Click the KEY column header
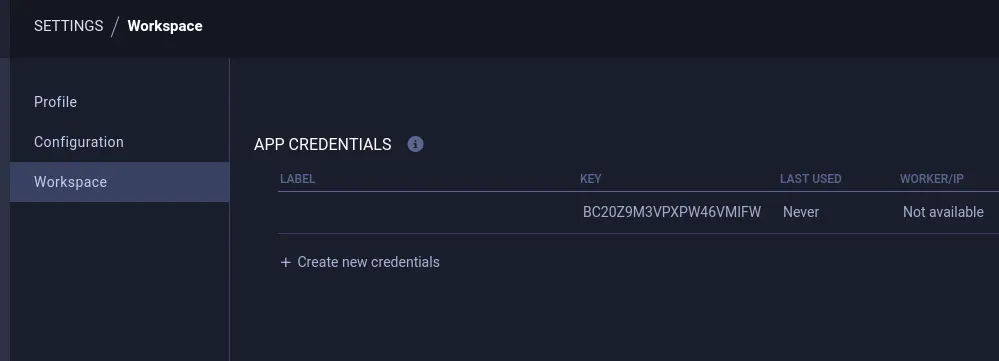The image size is (999, 361). (x=591, y=179)
